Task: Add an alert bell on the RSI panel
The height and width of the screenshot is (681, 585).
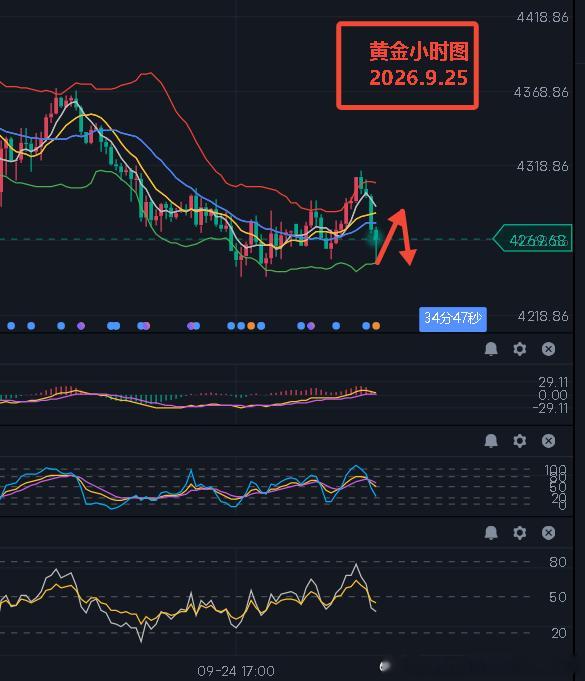Action: 491,532
